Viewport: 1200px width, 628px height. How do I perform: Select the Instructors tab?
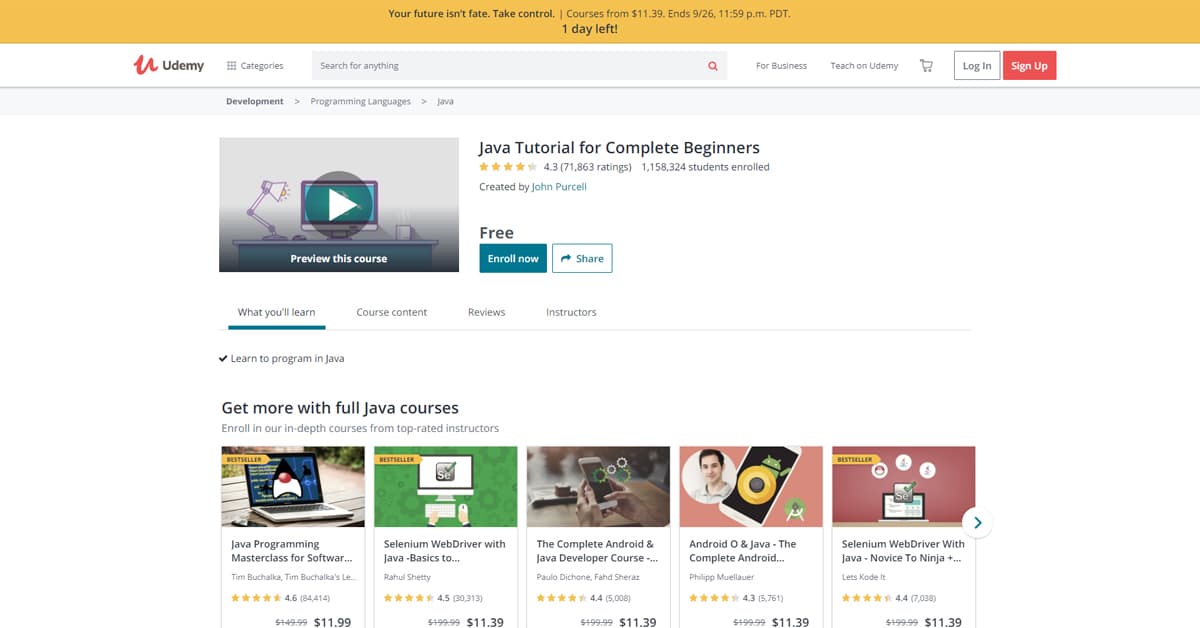point(570,312)
